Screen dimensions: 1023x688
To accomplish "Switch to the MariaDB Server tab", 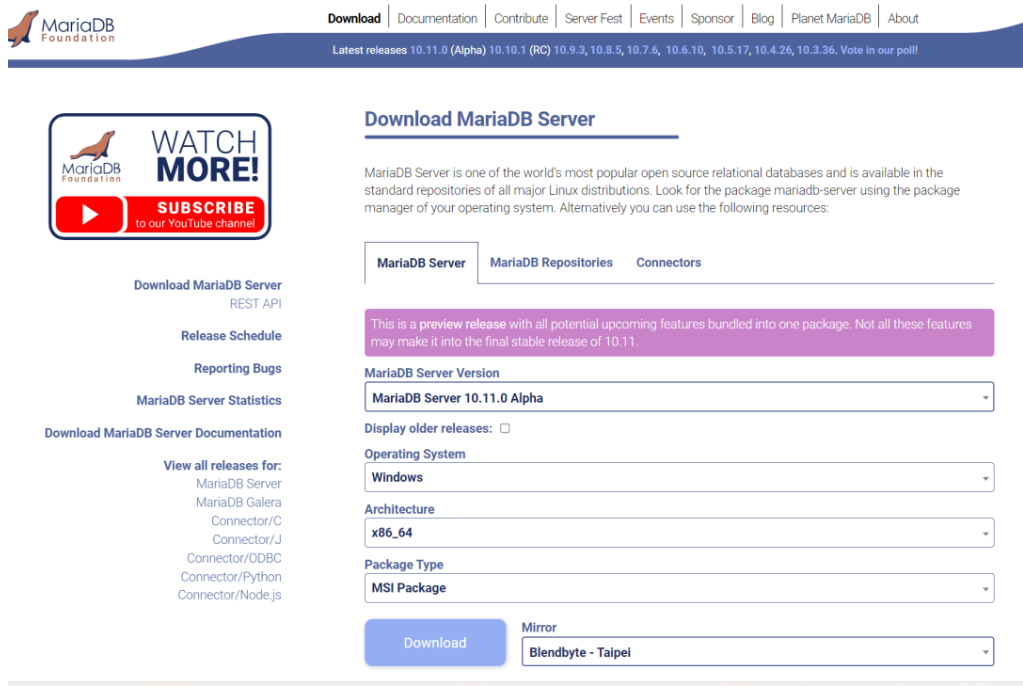I will click(421, 263).
